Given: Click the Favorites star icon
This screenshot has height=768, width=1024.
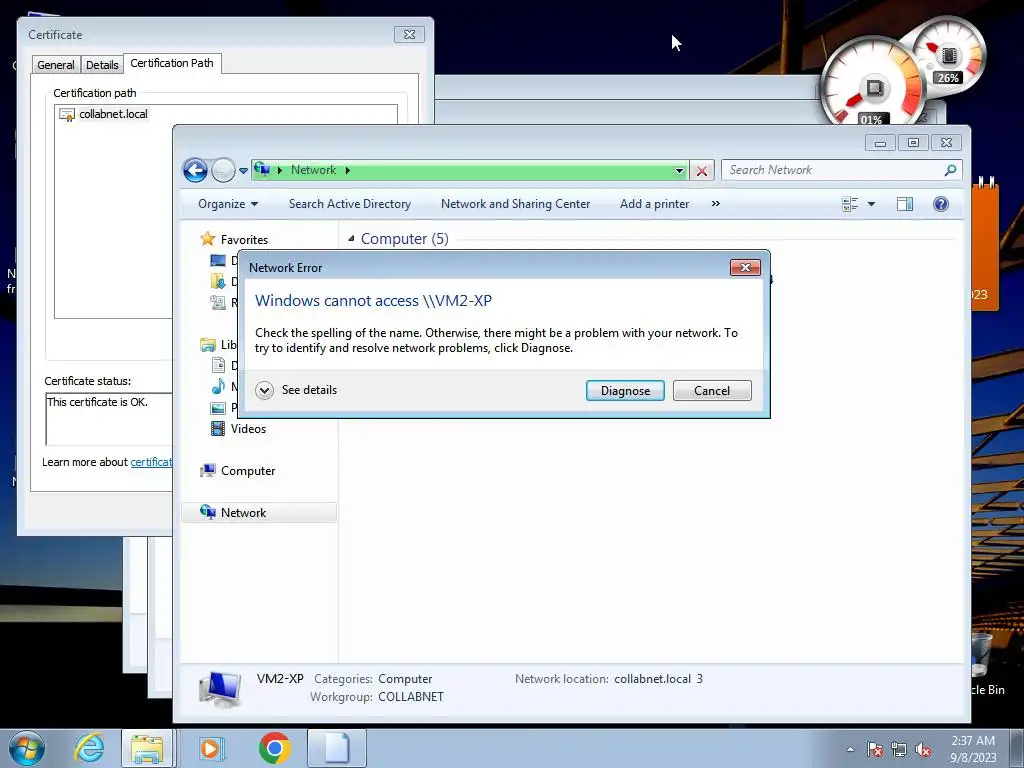Looking at the screenshot, I should tap(208, 238).
